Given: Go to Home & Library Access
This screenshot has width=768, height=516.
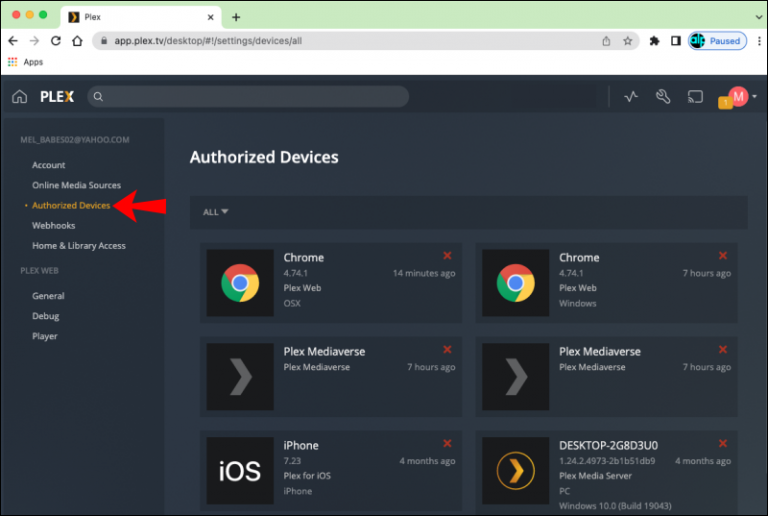Looking at the screenshot, I should click(79, 245).
